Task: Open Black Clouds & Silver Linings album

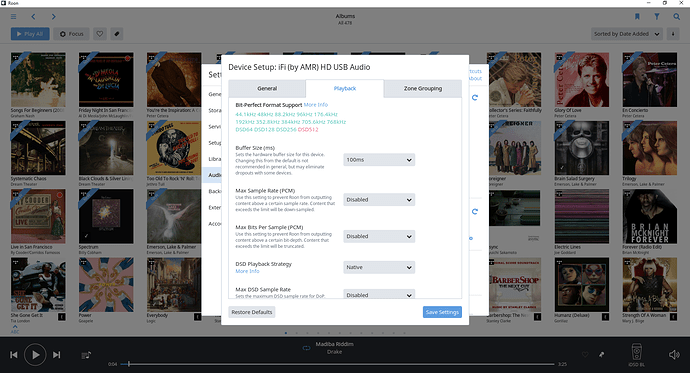Action: coord(106,148)
